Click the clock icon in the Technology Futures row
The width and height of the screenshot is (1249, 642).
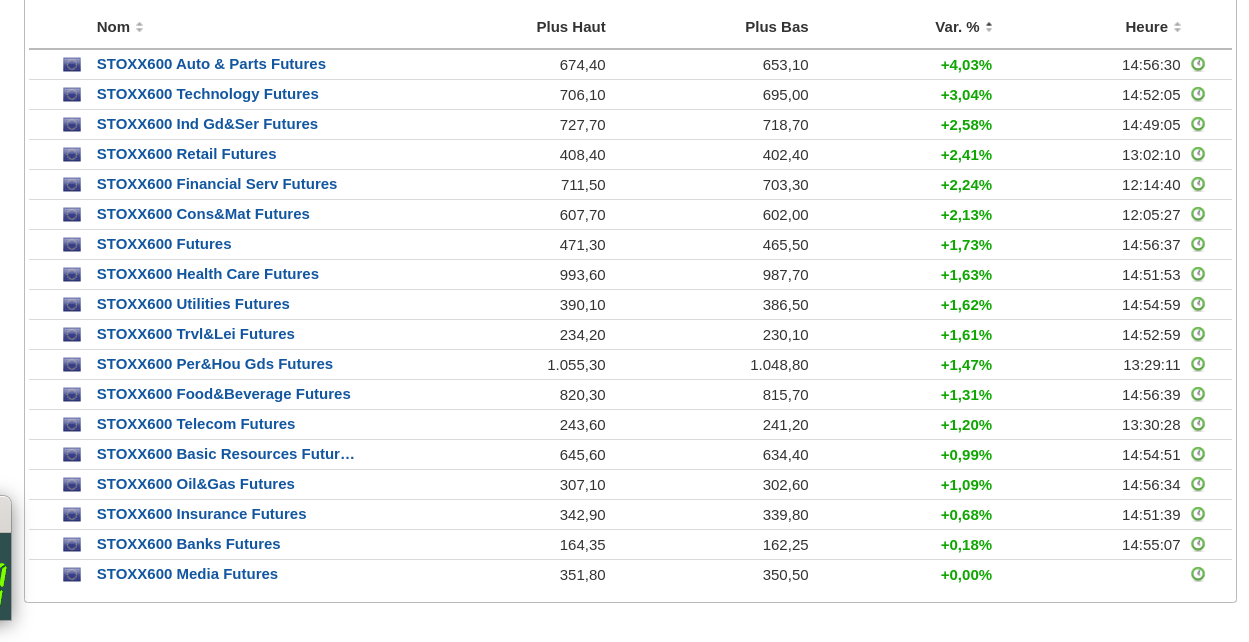1197,94
